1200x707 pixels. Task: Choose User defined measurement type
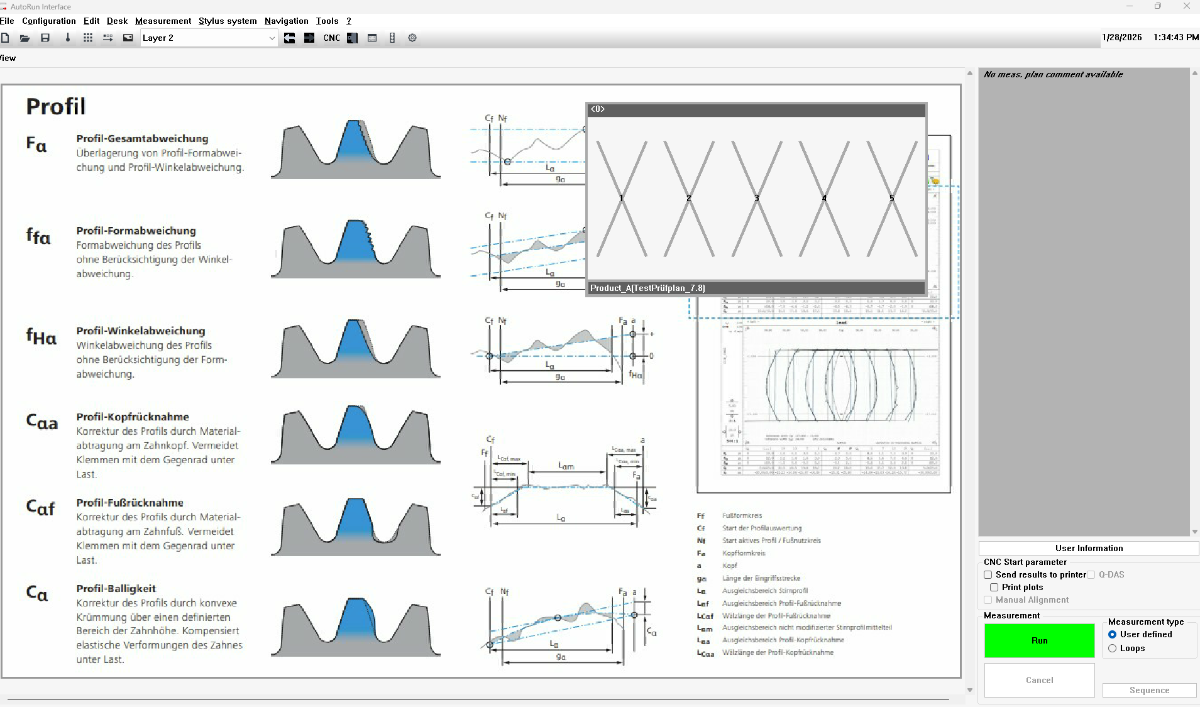tap(1112, 634)
